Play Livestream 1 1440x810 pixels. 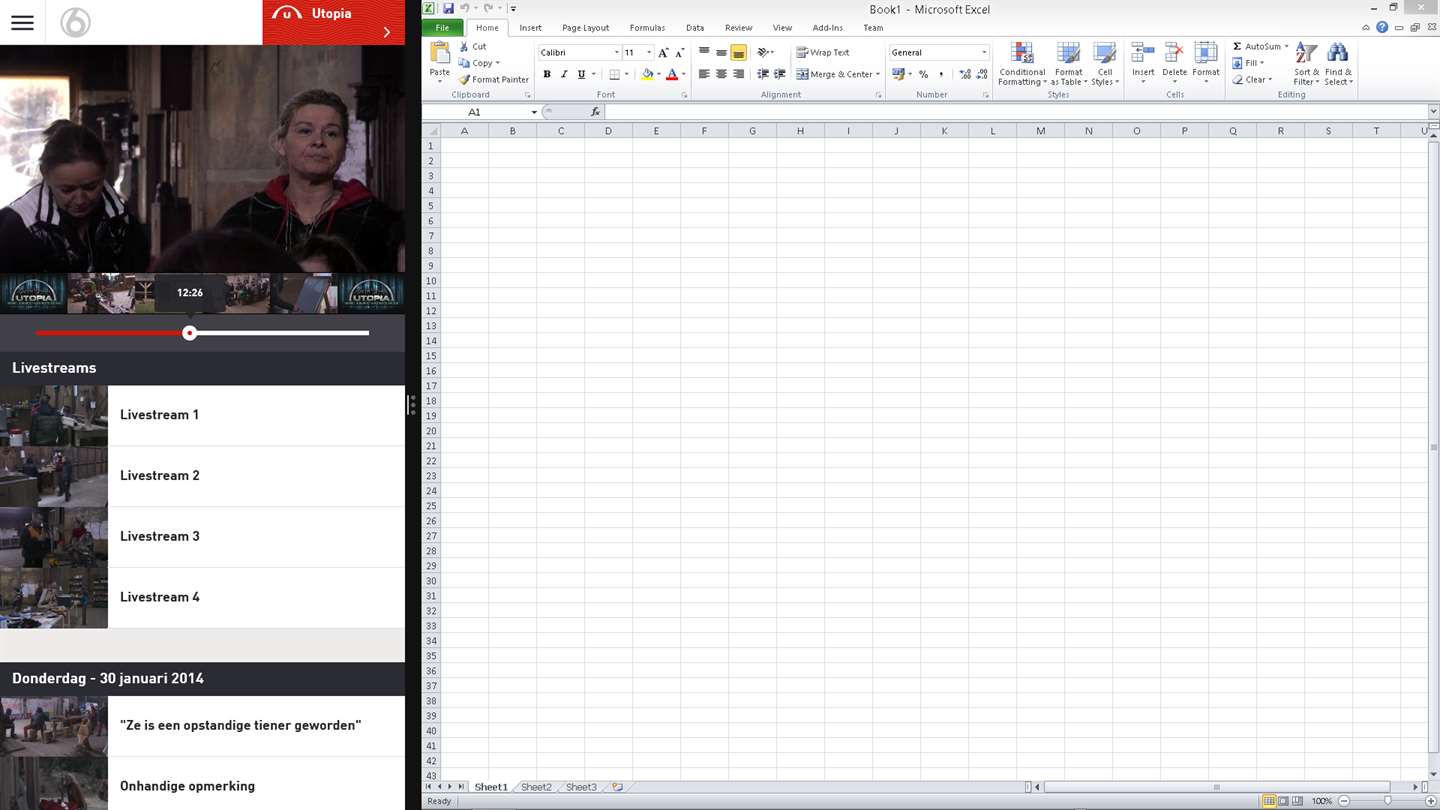point(202,415)
